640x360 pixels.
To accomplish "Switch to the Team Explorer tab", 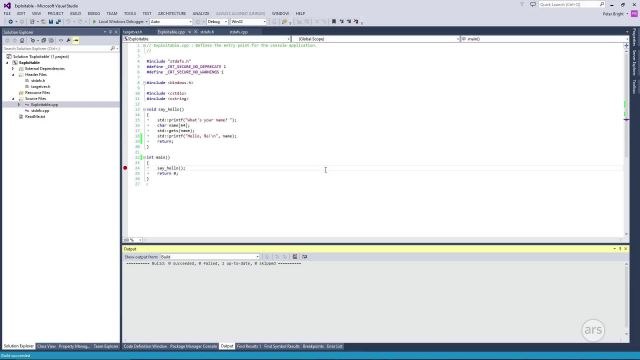I will pyautogui.click(x=106, y=347).
